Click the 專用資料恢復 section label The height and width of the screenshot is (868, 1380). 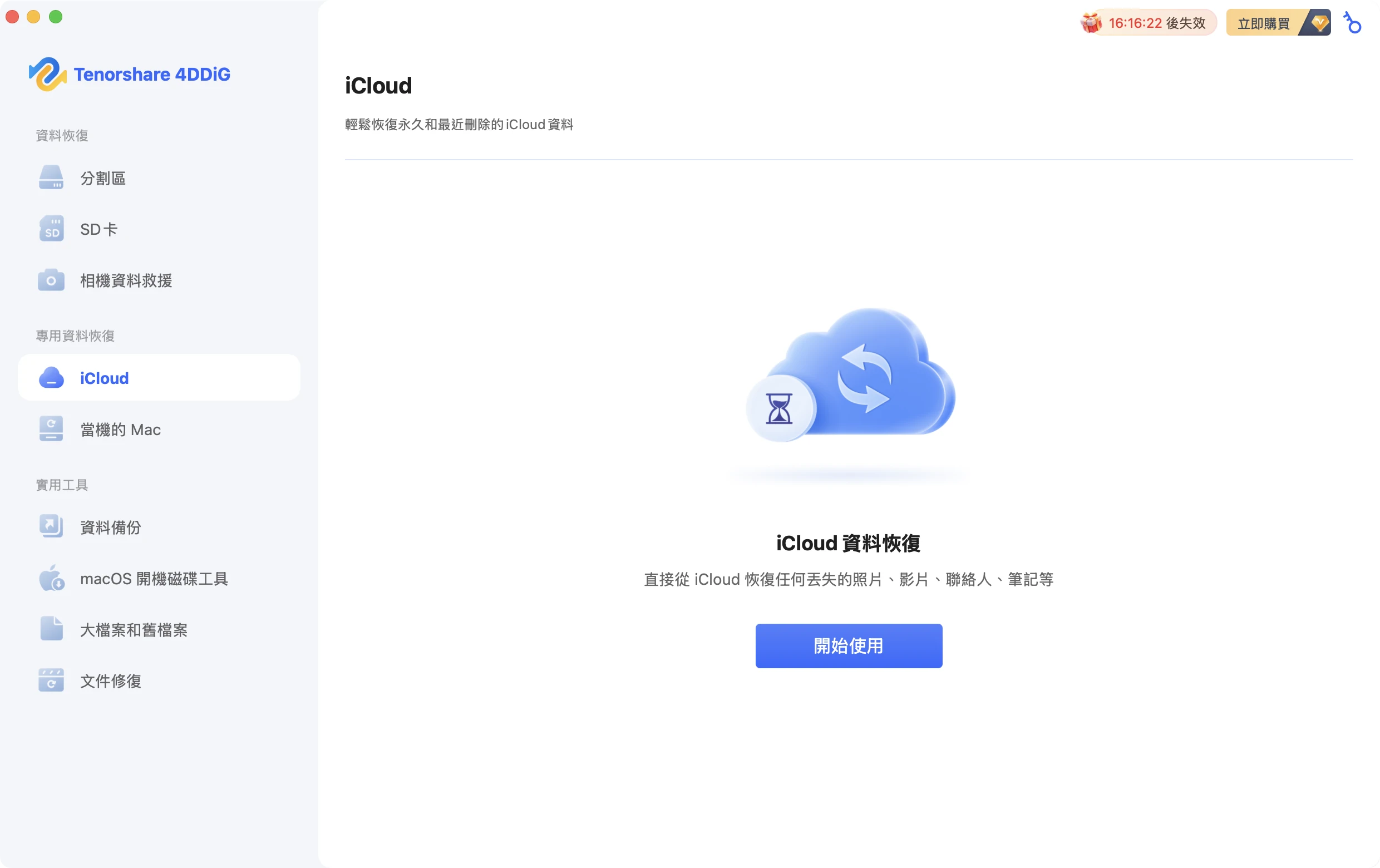click(x=75, y=336)
